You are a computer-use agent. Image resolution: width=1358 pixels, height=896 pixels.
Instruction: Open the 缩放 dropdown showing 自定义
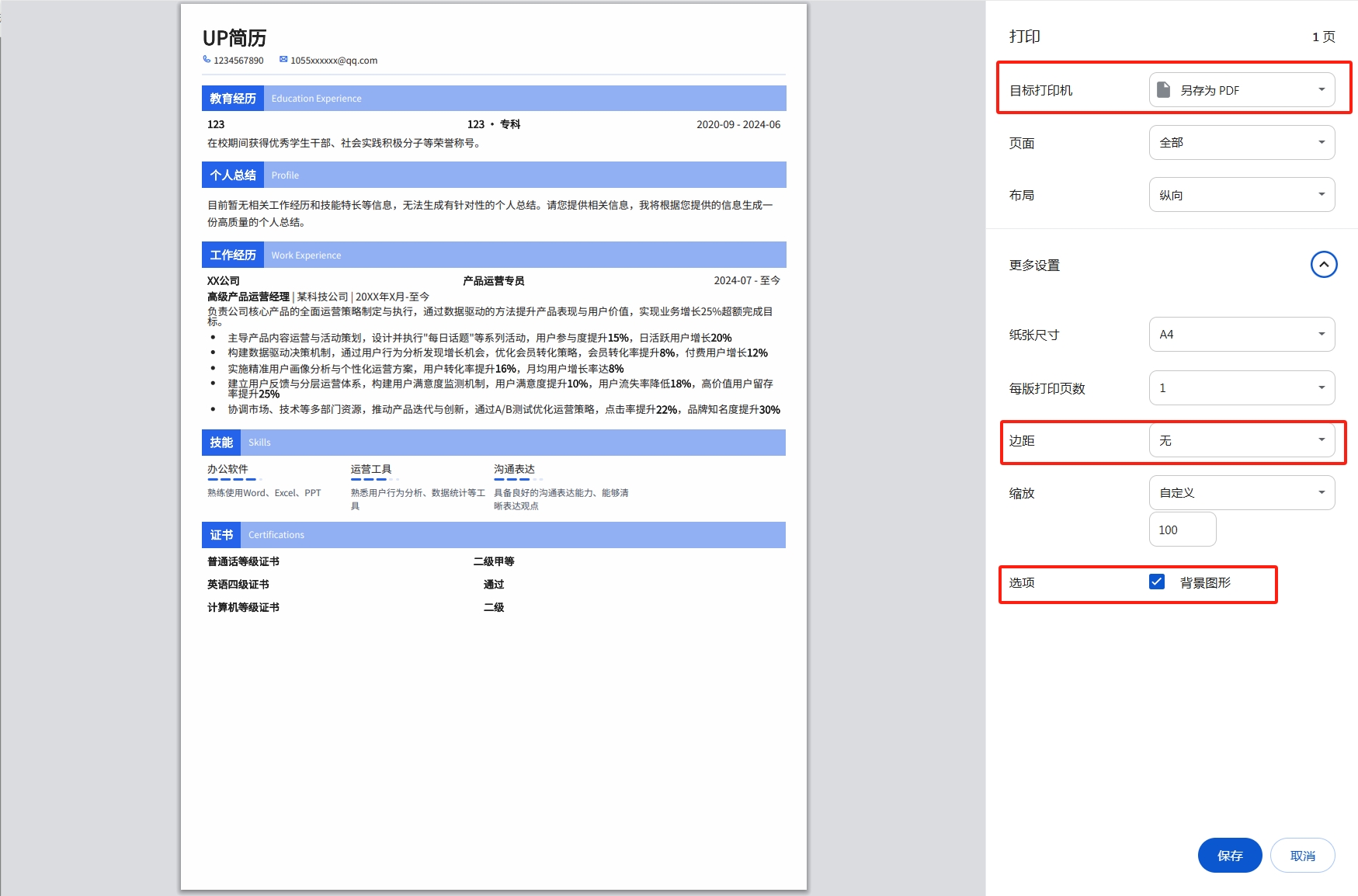coord(1242,493)
